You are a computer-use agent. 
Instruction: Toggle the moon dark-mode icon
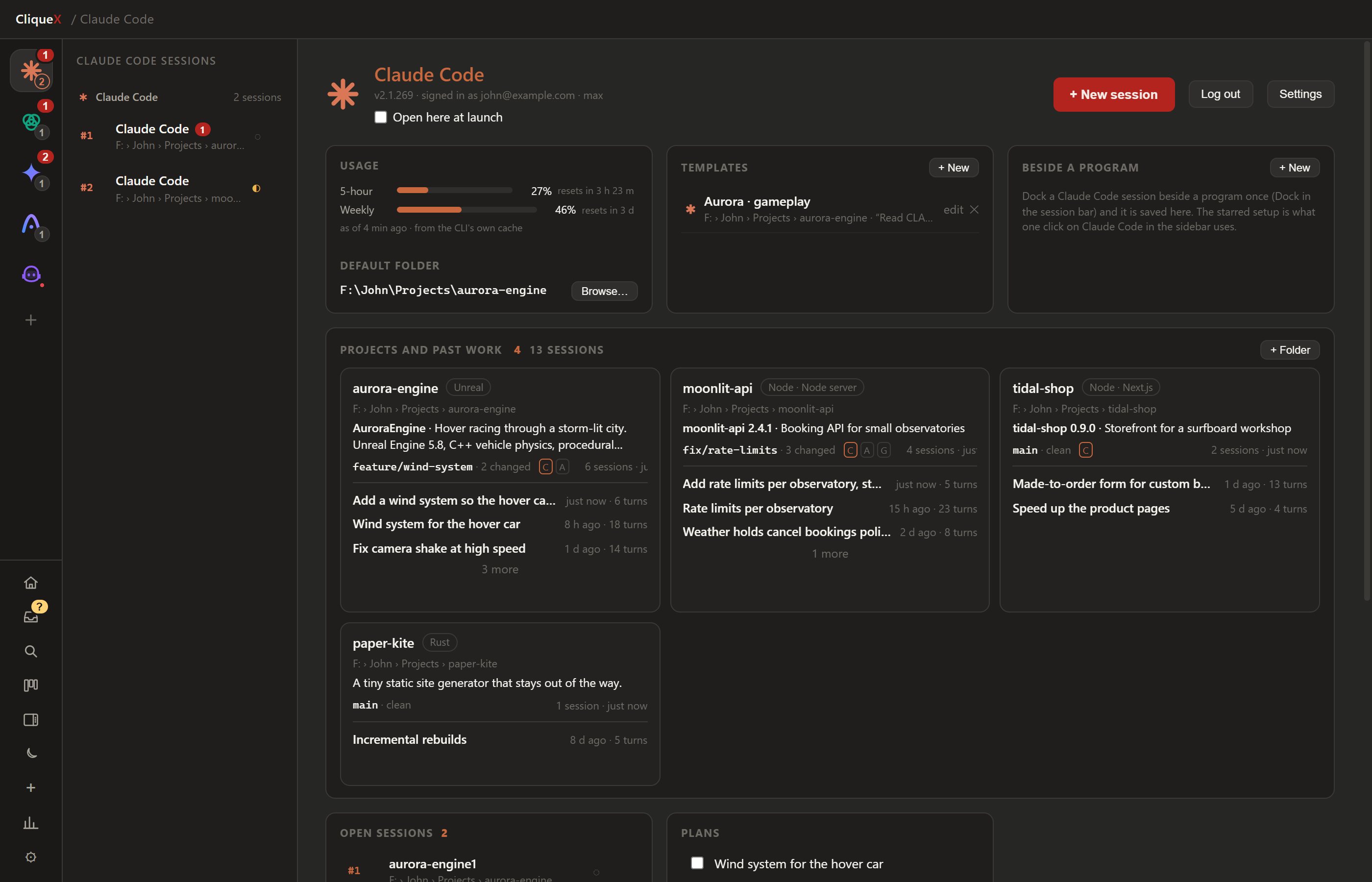point(31,754)
